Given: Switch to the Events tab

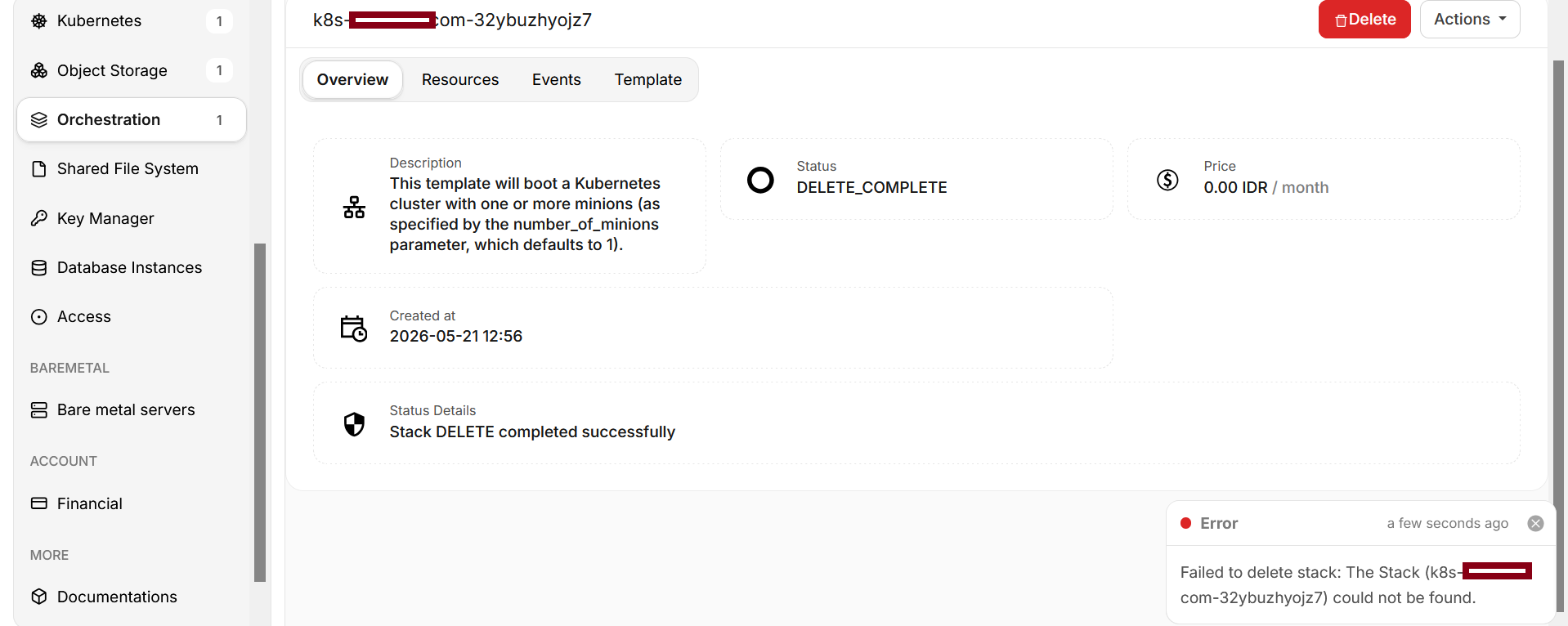Looking at the screenshot, I should (x=557, y=79).
